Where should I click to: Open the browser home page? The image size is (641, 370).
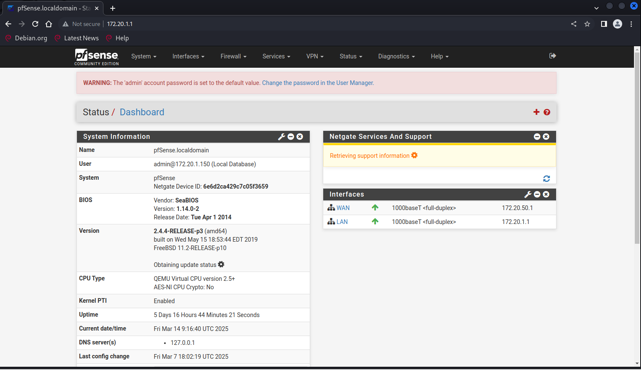click(x=49, y=24)
